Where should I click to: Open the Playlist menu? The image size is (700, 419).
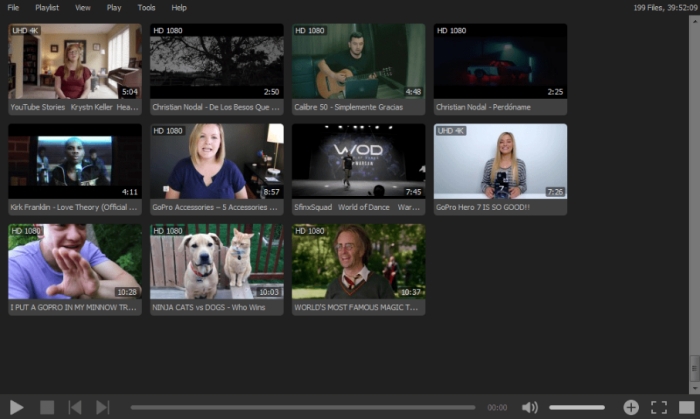coord(47,8)
